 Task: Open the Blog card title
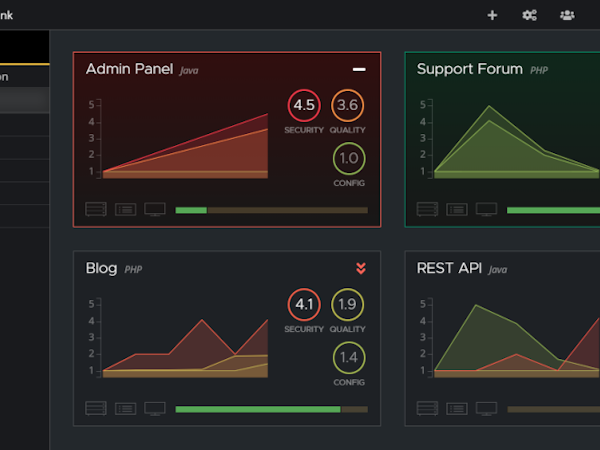[x=101, y=268]
